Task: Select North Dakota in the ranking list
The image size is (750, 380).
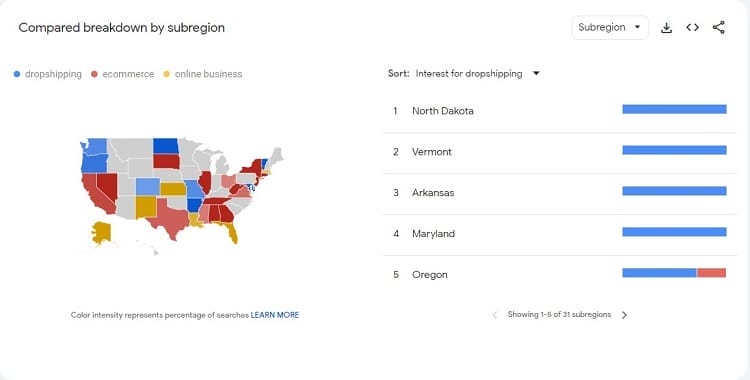Action: coord(560,111)
